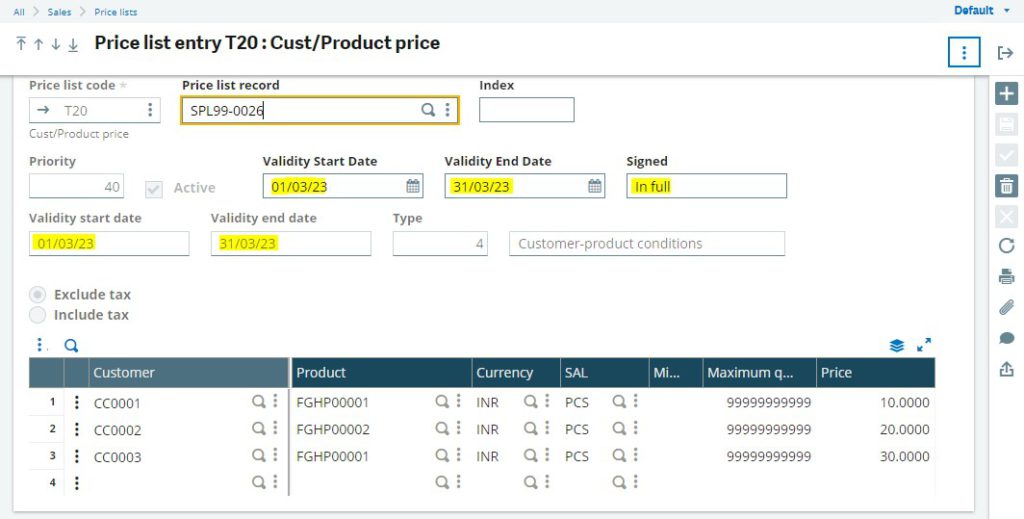Image resolution: width=1024 pixels, height=519 pixels.
Task: Open attachments with the paperclip icon
Action: pos(1006,308)
